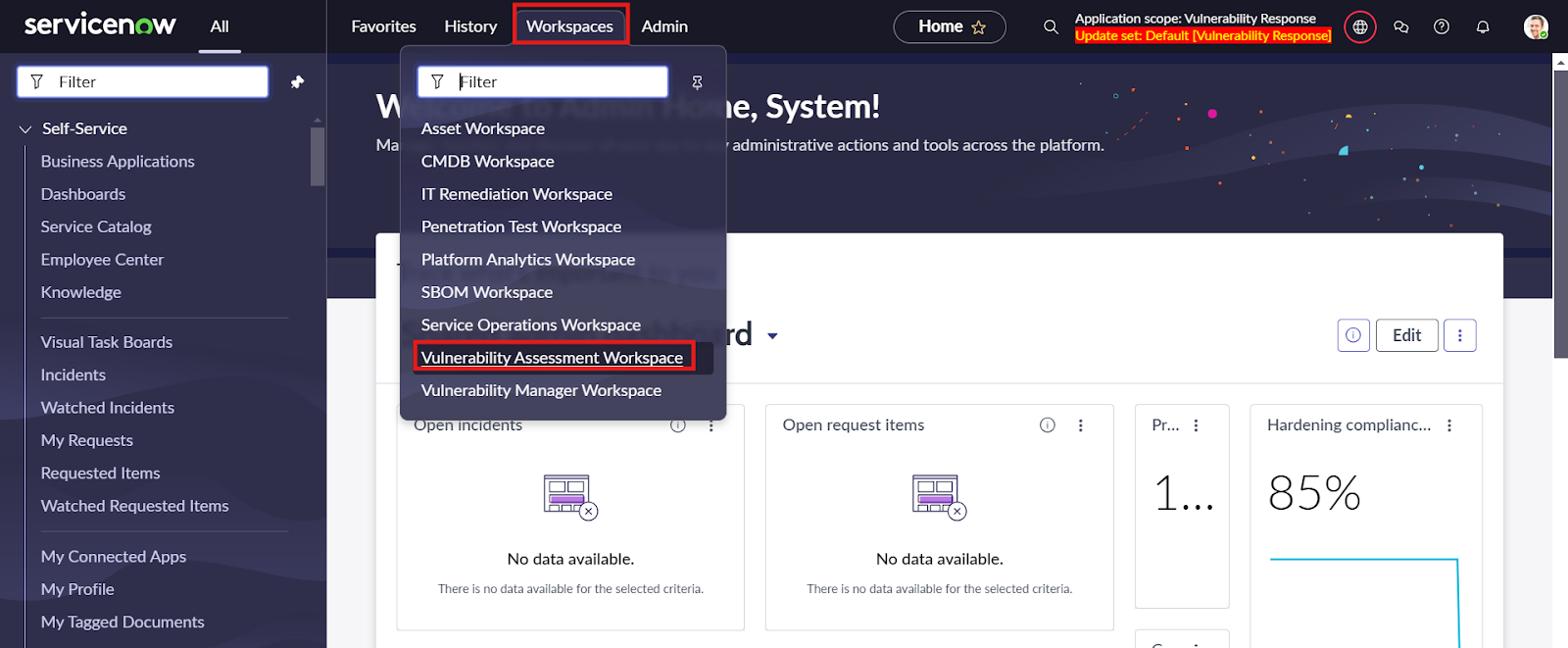Image resolution: width=1568 pixels, height=648 pixels.
Task: Open My Tagged Documents module
Action: (x=122, y=623)
